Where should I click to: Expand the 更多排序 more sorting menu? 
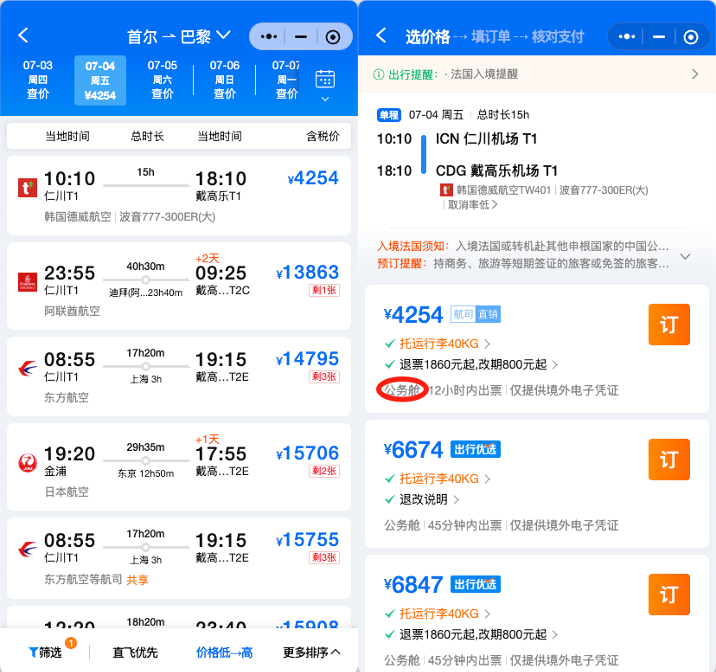point(311,652)
